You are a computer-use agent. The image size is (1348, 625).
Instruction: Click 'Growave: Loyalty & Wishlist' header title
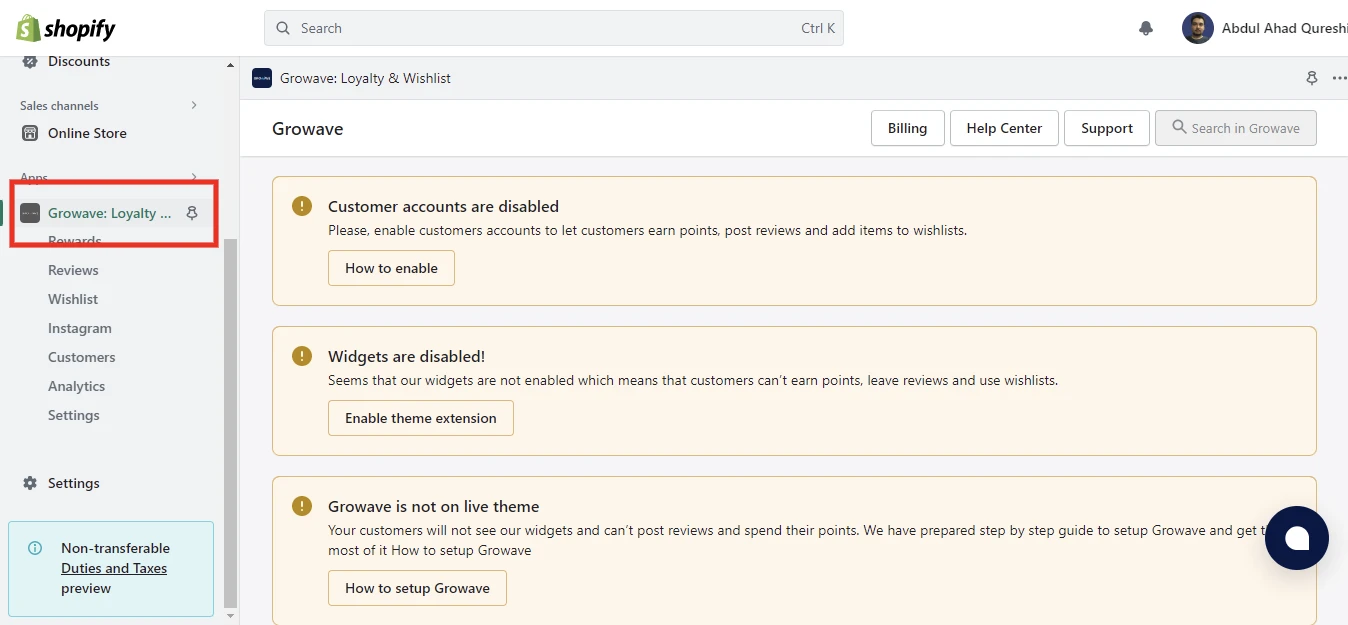[365, 78]
